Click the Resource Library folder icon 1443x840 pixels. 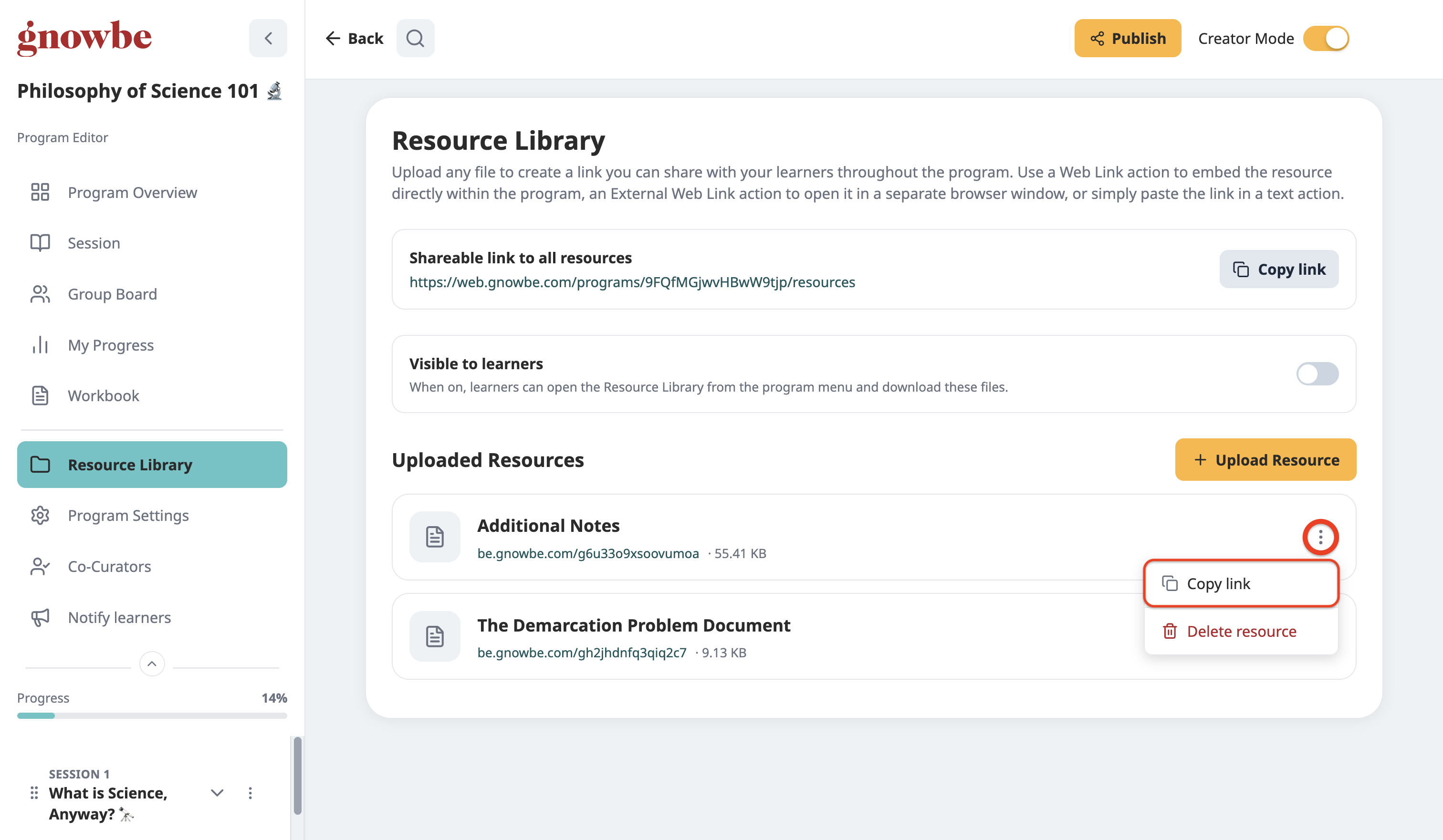[x=40, y=465]
